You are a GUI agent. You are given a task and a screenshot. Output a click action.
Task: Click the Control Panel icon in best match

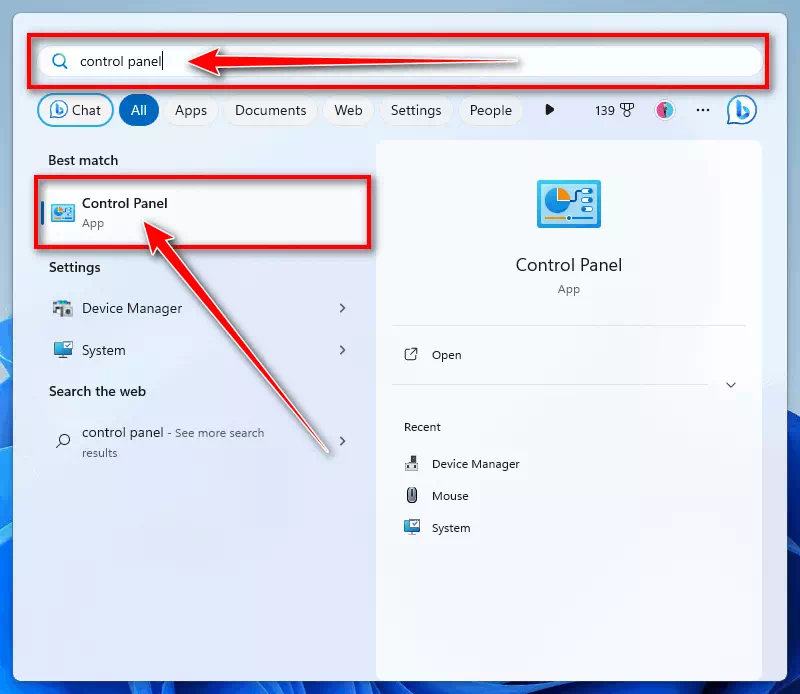pyautogui.click(x=63, y=213)
